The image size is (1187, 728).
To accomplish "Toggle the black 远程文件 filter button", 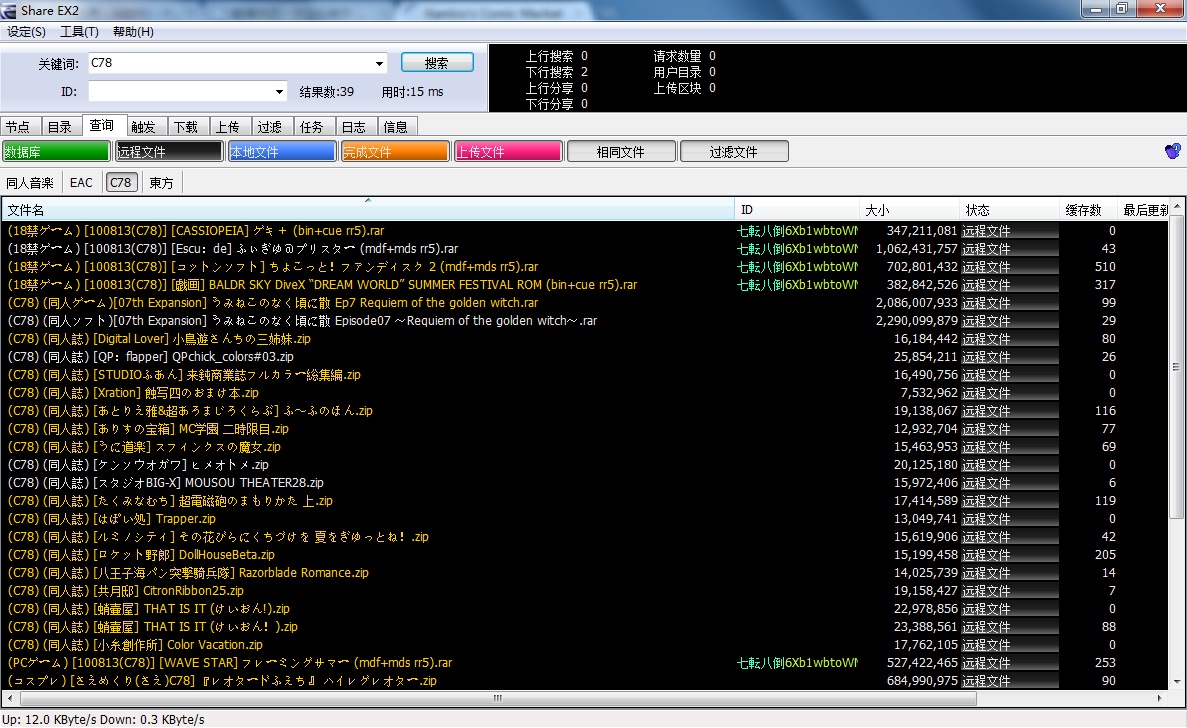I will pos(169,151).
